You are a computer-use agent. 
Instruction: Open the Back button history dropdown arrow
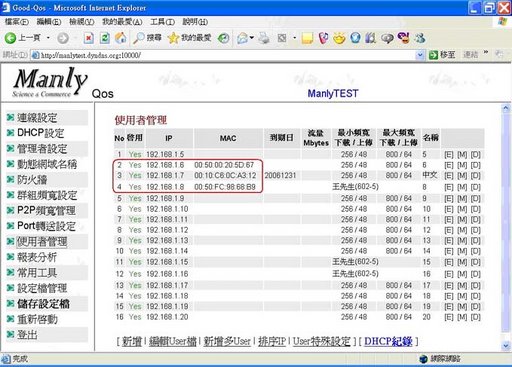48,38
